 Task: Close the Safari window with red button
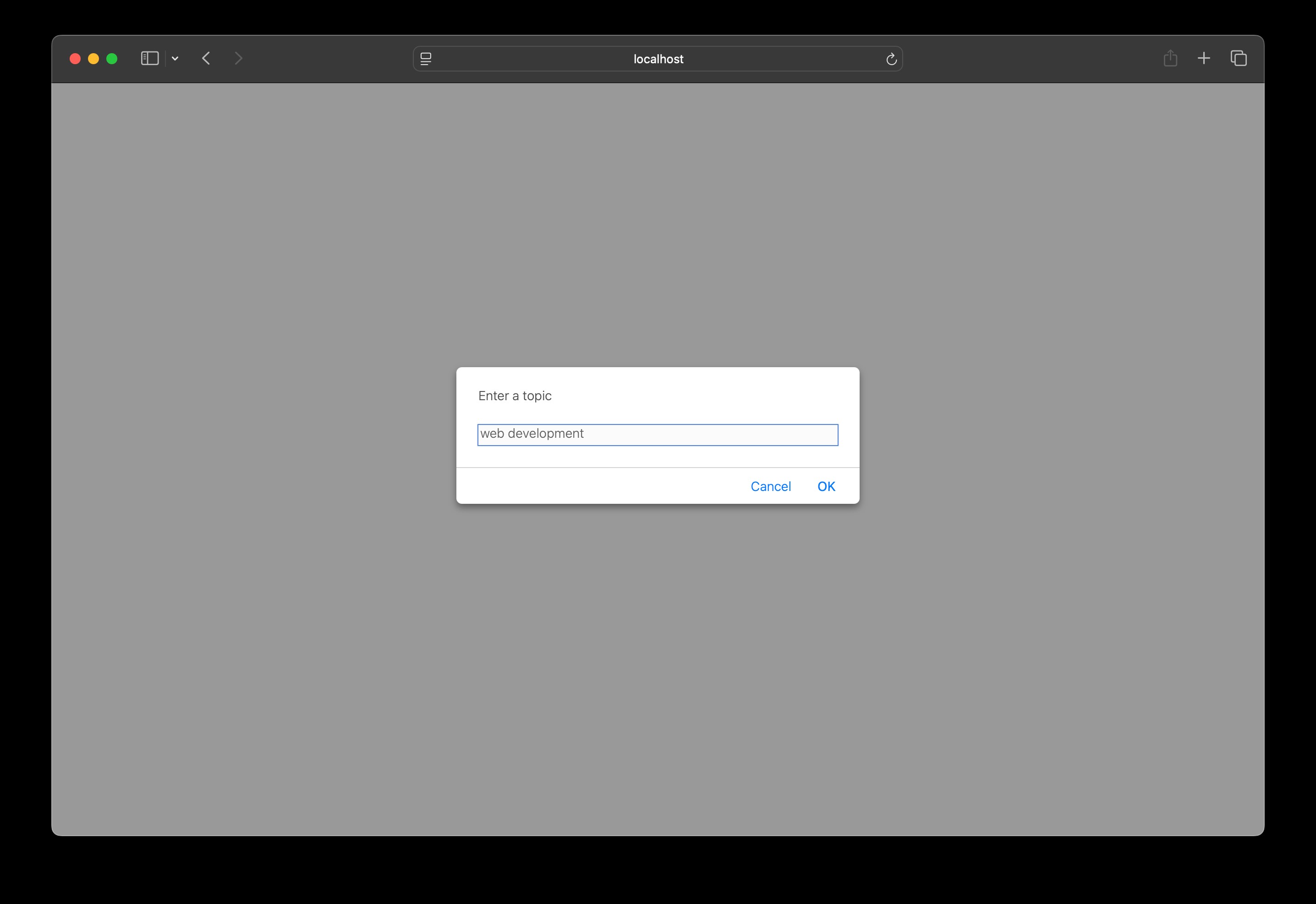pyautogui.click(x=75, y=59)
